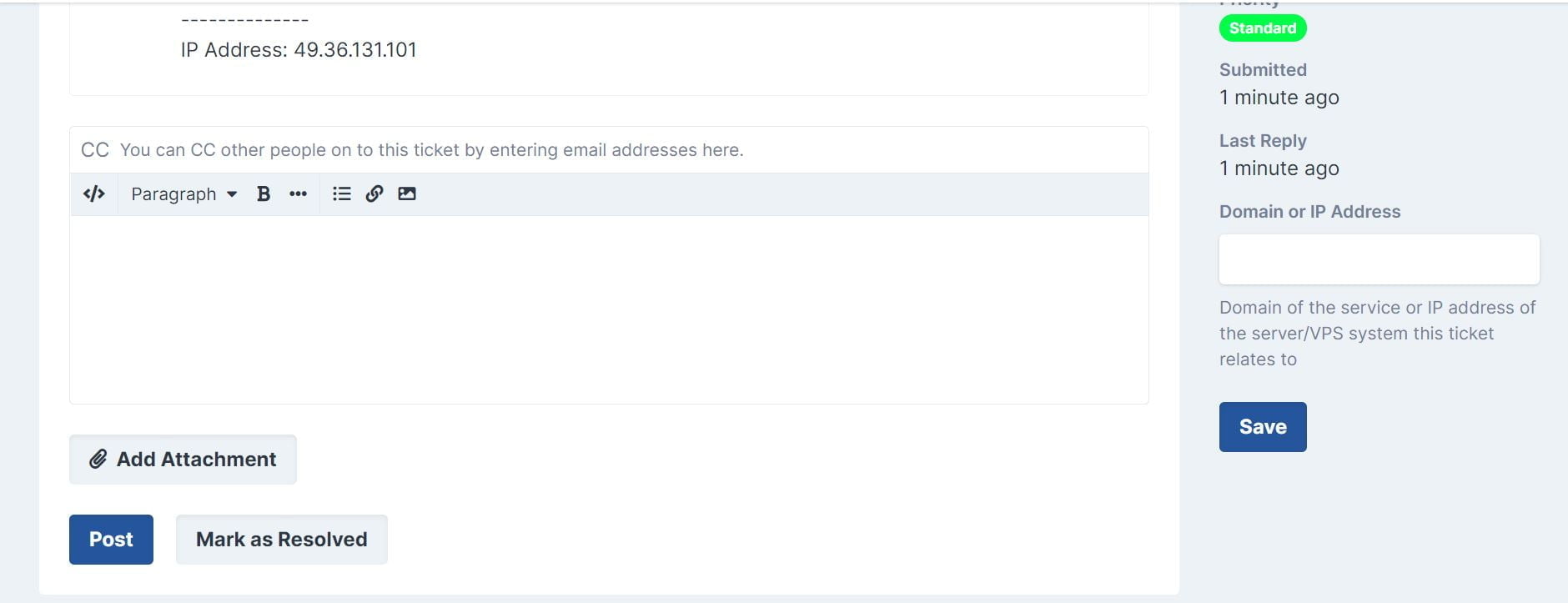Click the Last Reply timestamp
Viewport: 1568px width, 603px height.
click(1279, 168)
